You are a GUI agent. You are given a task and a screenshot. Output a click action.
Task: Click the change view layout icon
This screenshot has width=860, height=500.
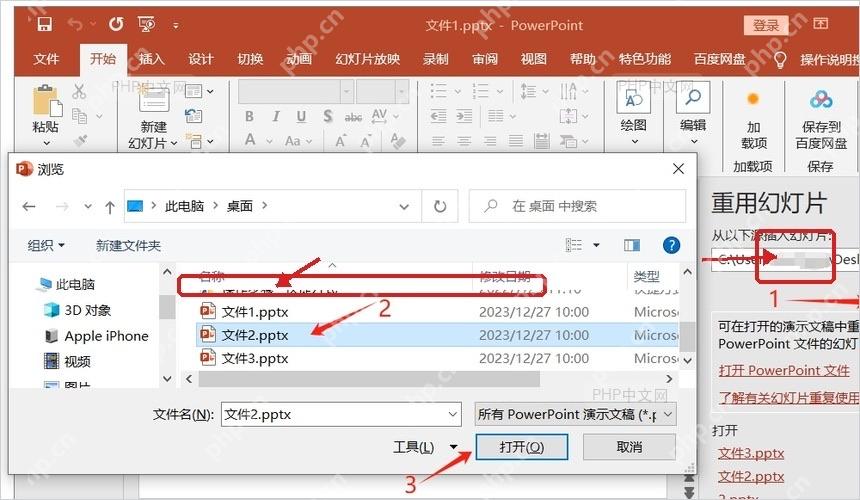(x=574, y=245)
